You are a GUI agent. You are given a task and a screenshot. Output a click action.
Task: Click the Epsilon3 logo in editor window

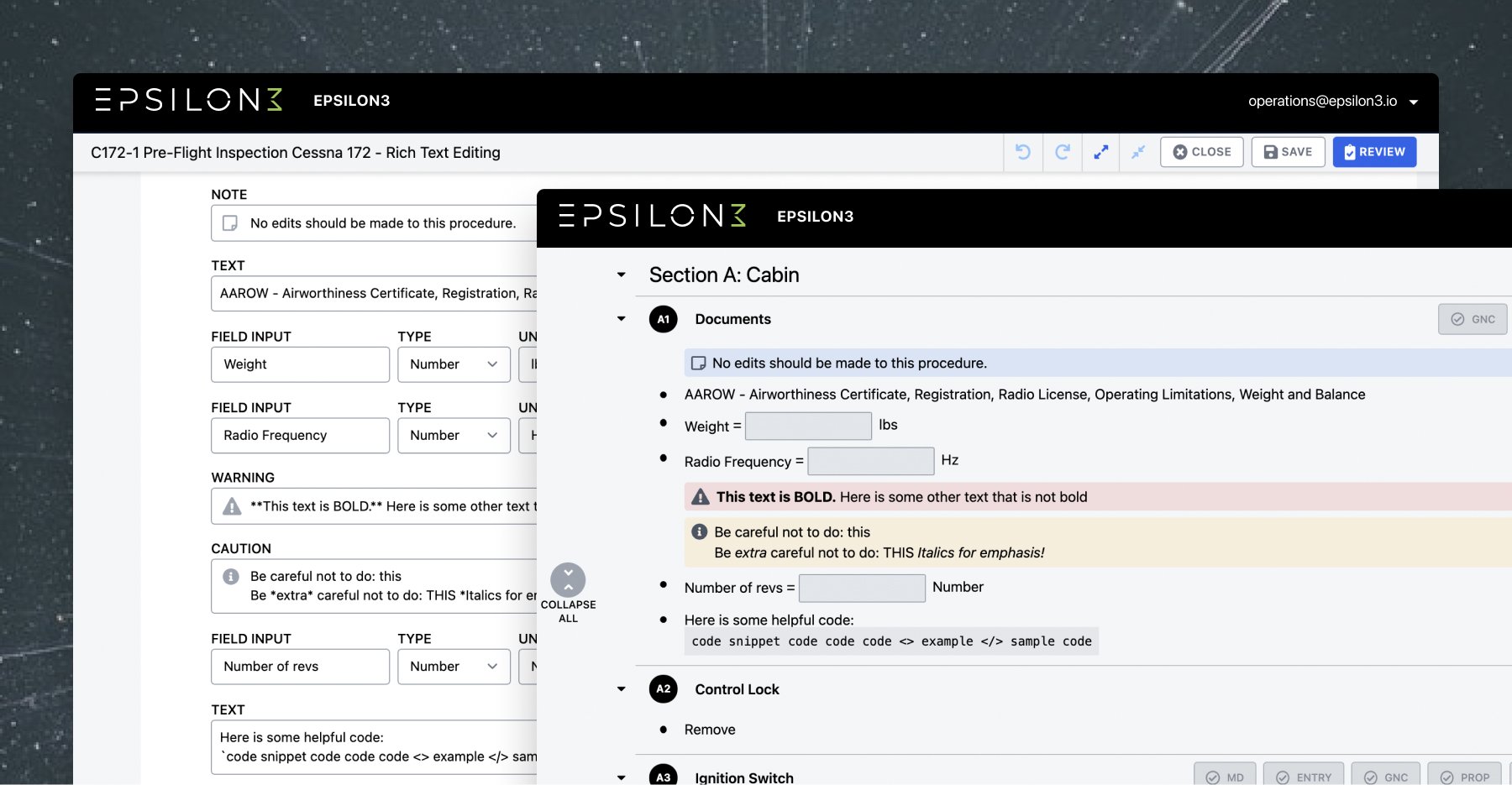(188, 100)
